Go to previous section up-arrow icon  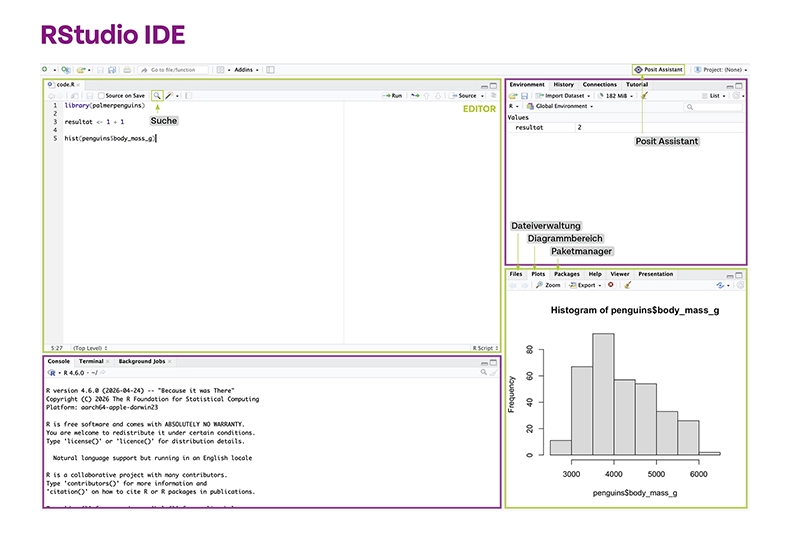(x=426, y=95)
